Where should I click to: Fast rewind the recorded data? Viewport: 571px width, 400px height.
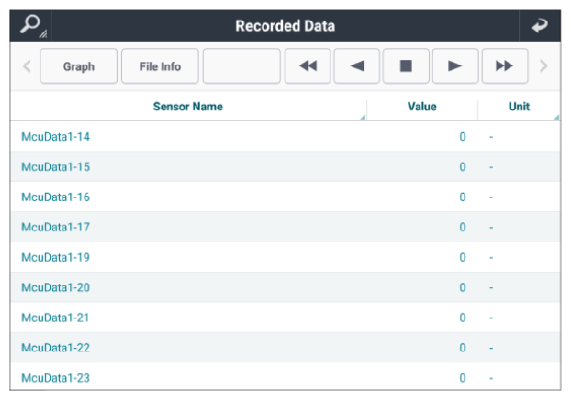coord(308,66)
